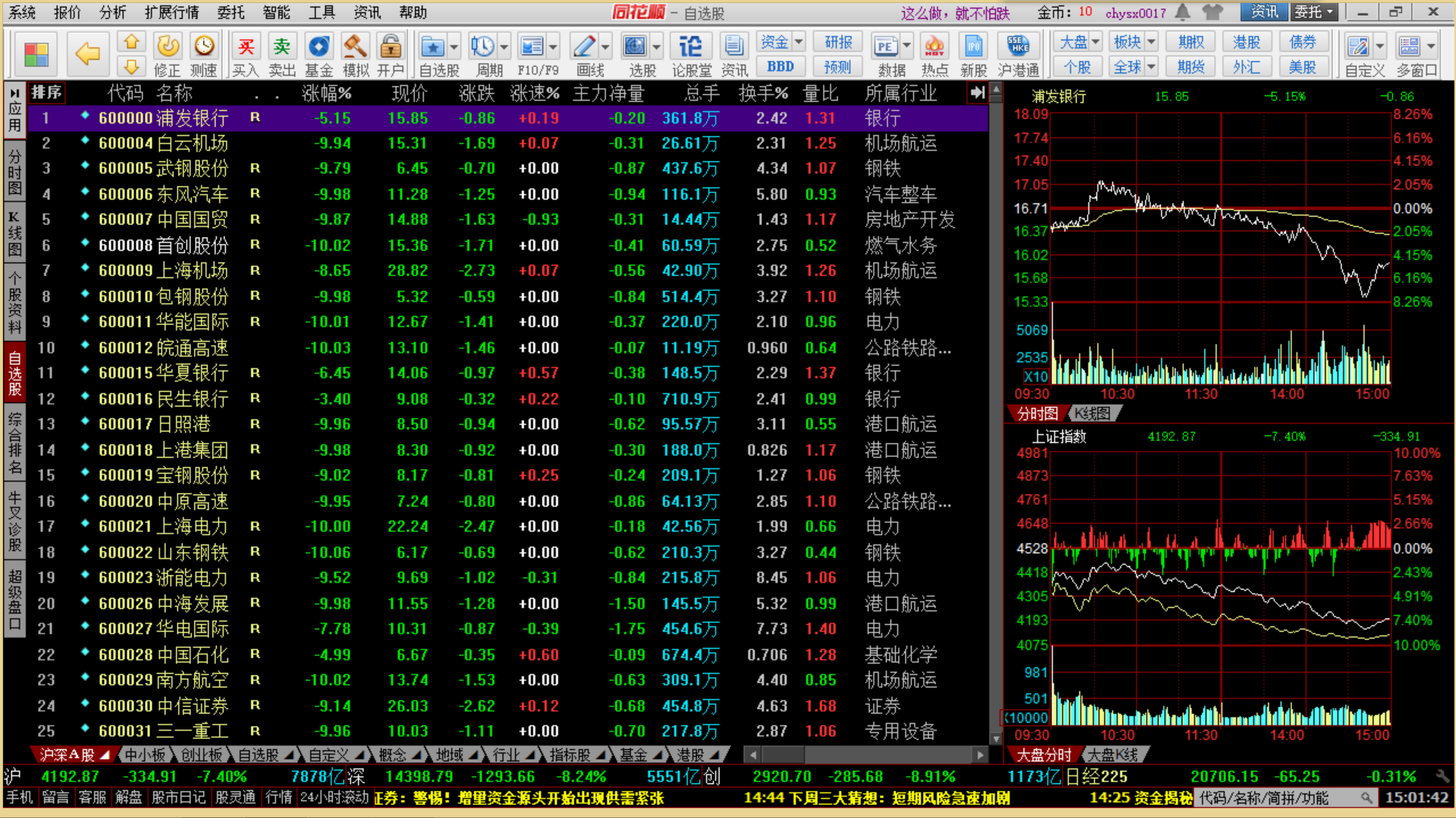Open the 卖出 sell icon
This screenshot has height=818, width=1456.
point(282,55)
